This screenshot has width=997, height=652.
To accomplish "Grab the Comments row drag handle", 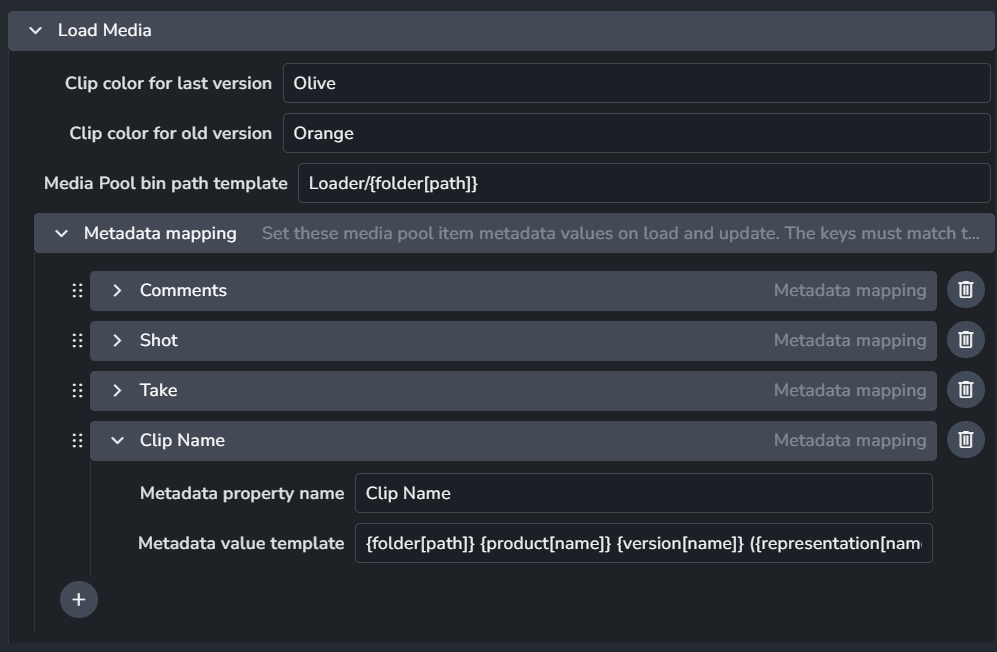I will pos(77,291).
